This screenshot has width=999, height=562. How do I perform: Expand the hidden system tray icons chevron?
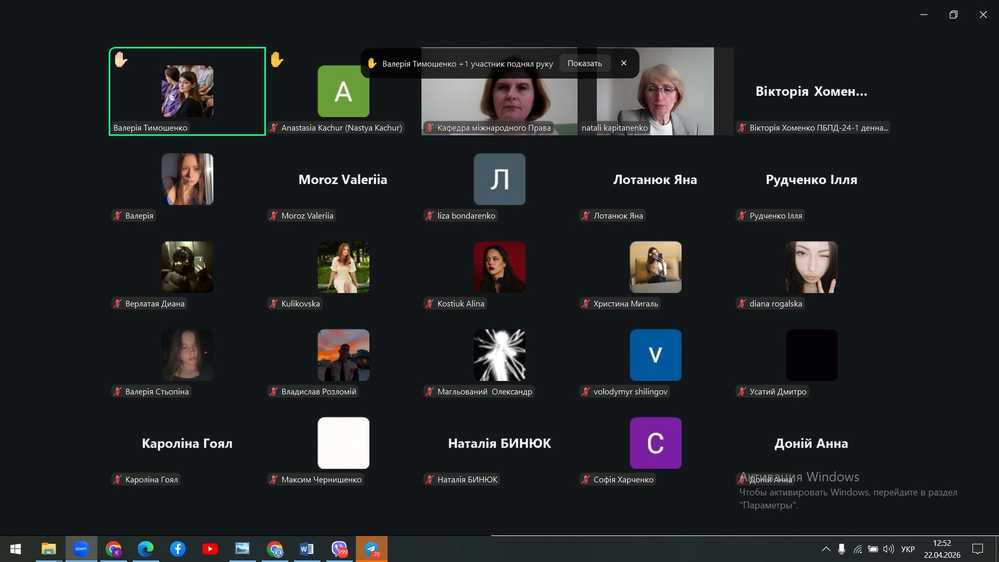826,549
